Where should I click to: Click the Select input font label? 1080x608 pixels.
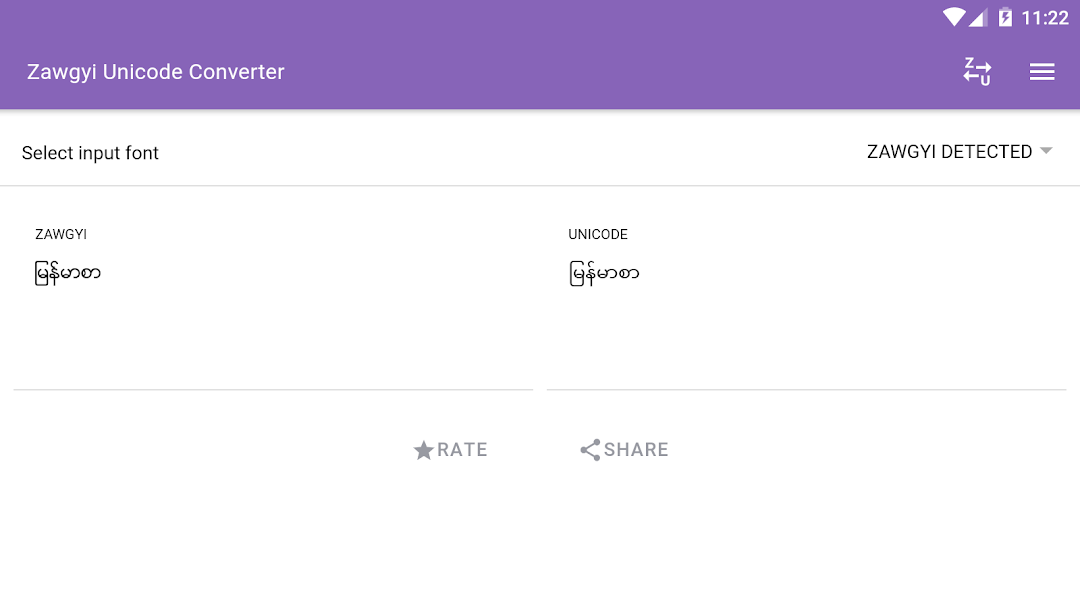click(90, 153)
